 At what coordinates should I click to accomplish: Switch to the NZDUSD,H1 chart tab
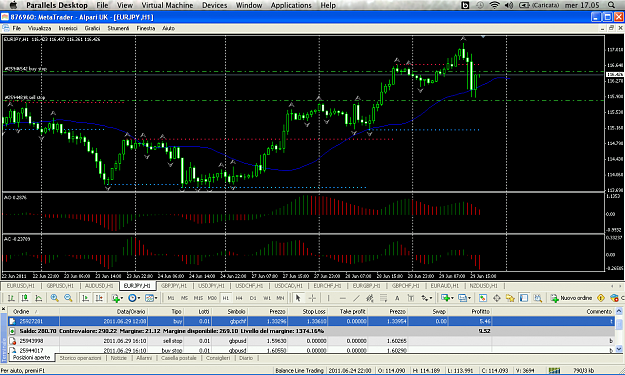click(x=483, y=286)
